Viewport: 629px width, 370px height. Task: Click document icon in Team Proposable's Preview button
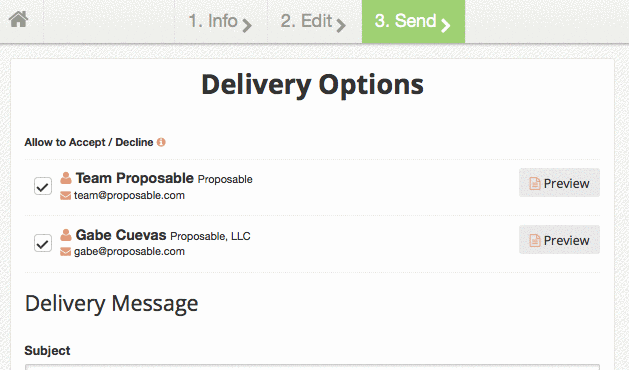(x=535, y=183)
